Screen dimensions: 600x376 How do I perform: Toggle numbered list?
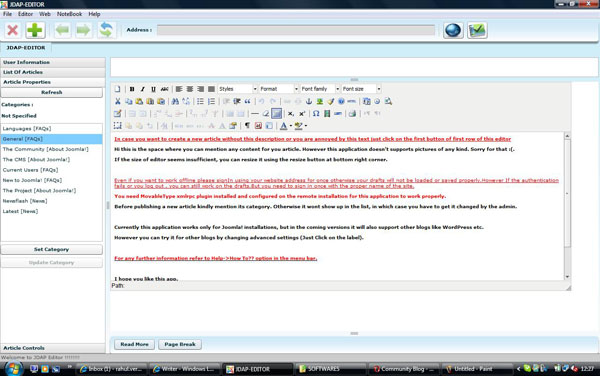click(x=211, y=101)
